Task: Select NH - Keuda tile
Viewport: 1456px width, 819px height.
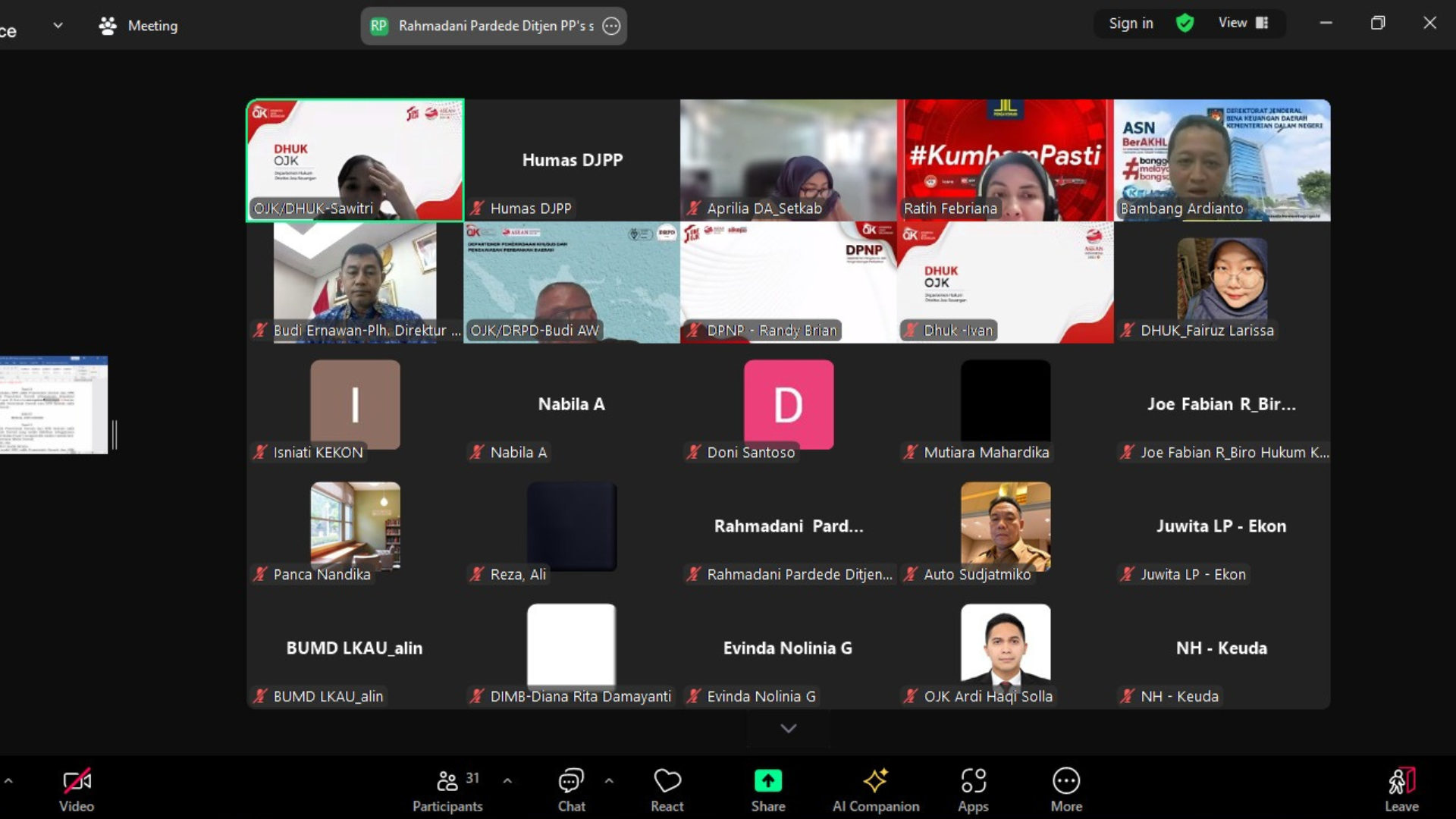Action: 1222,648
